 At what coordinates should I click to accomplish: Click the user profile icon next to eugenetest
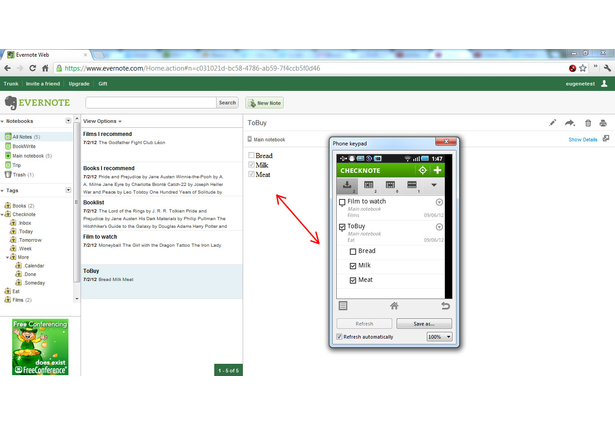tap(604, 84)
